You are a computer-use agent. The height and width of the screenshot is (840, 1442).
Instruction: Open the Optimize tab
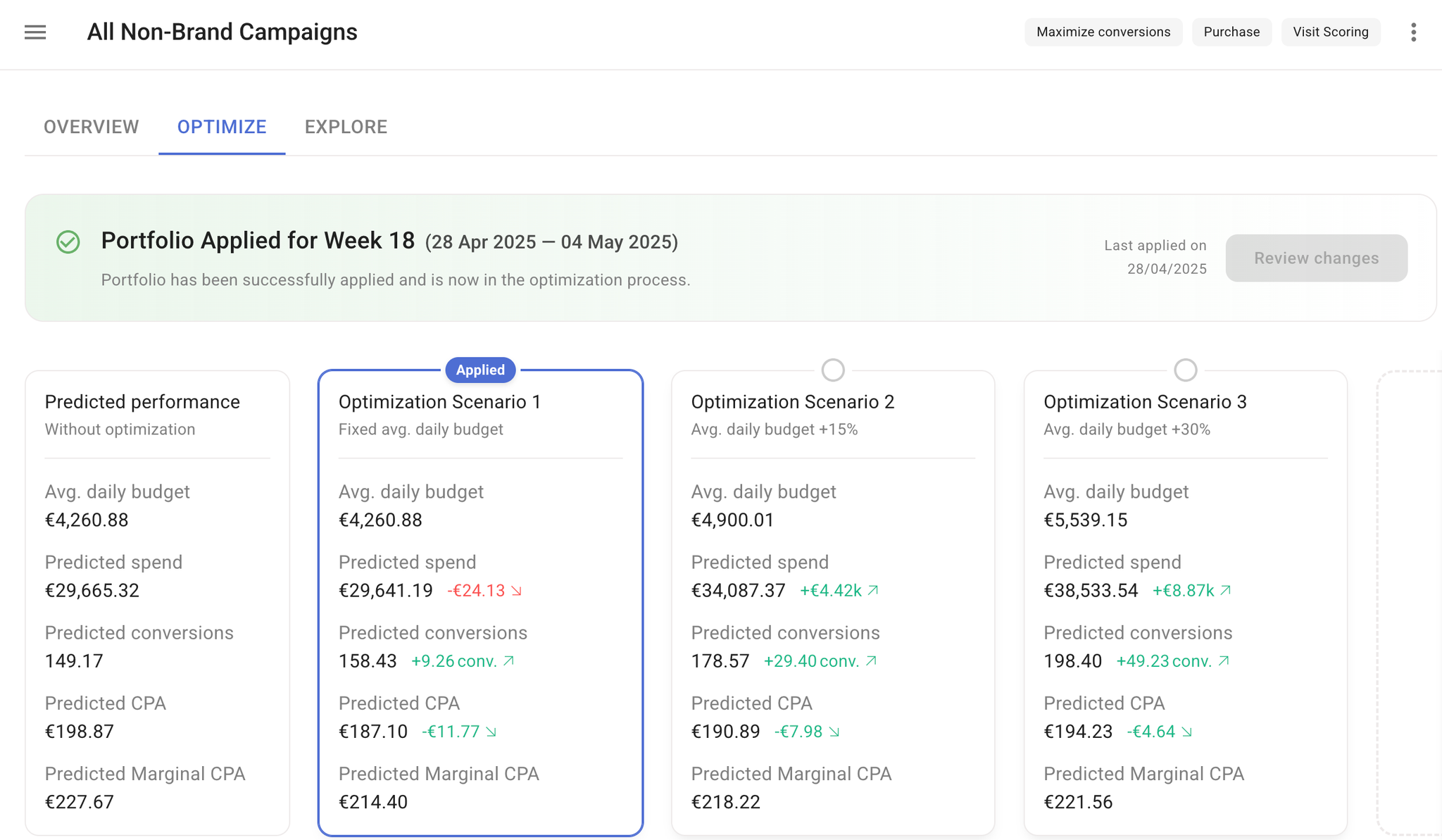click(x=222, y=127)
